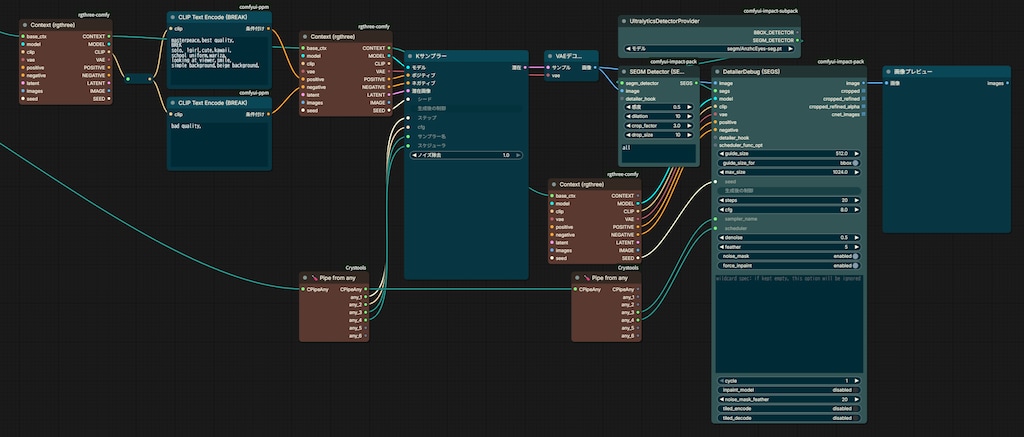
Task: Click the SEGM Detector node title
Action: pyautogui.click(x=657, y=71)
